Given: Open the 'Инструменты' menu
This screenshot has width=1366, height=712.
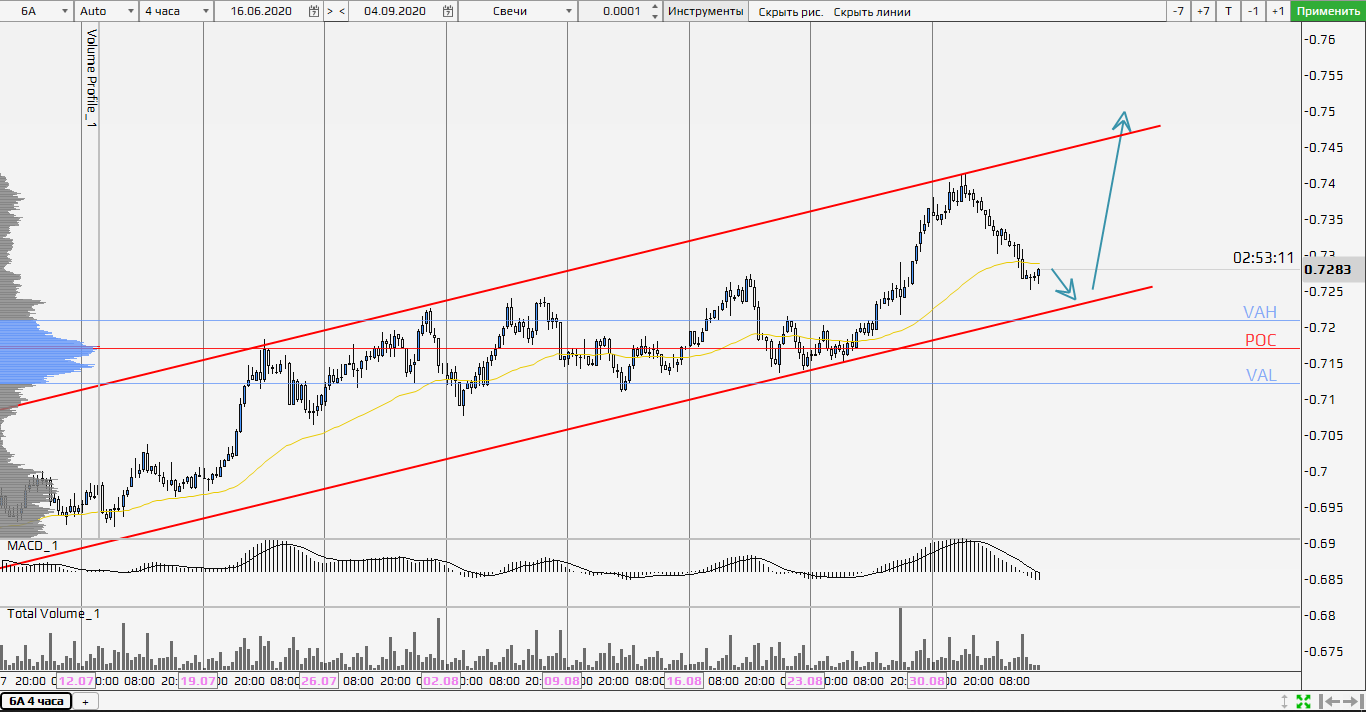Looking at the screenshot, I should pyautogui.click(x=705, y=11).
